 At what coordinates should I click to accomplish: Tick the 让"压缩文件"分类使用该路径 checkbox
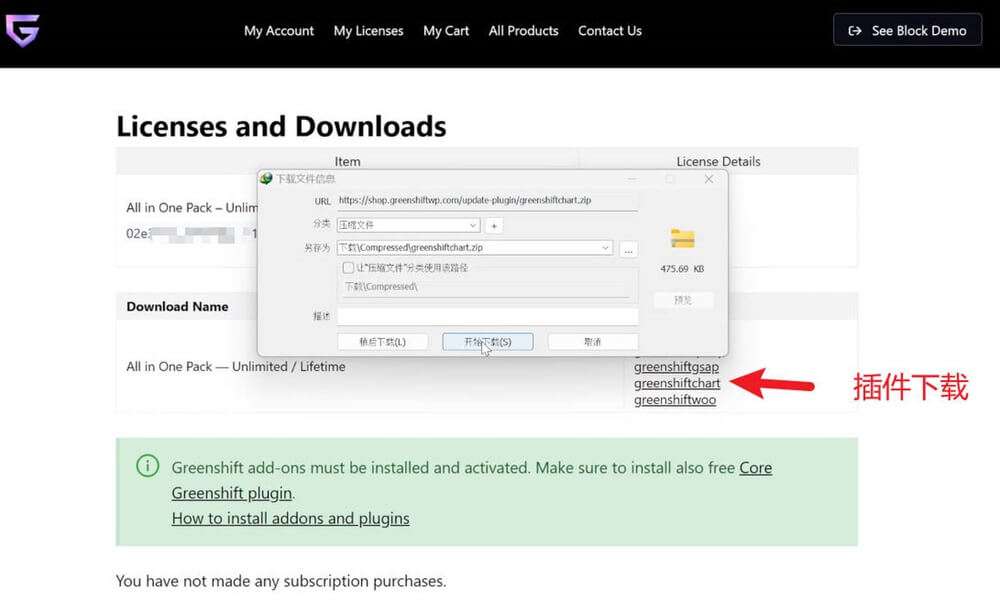[348, 268]
